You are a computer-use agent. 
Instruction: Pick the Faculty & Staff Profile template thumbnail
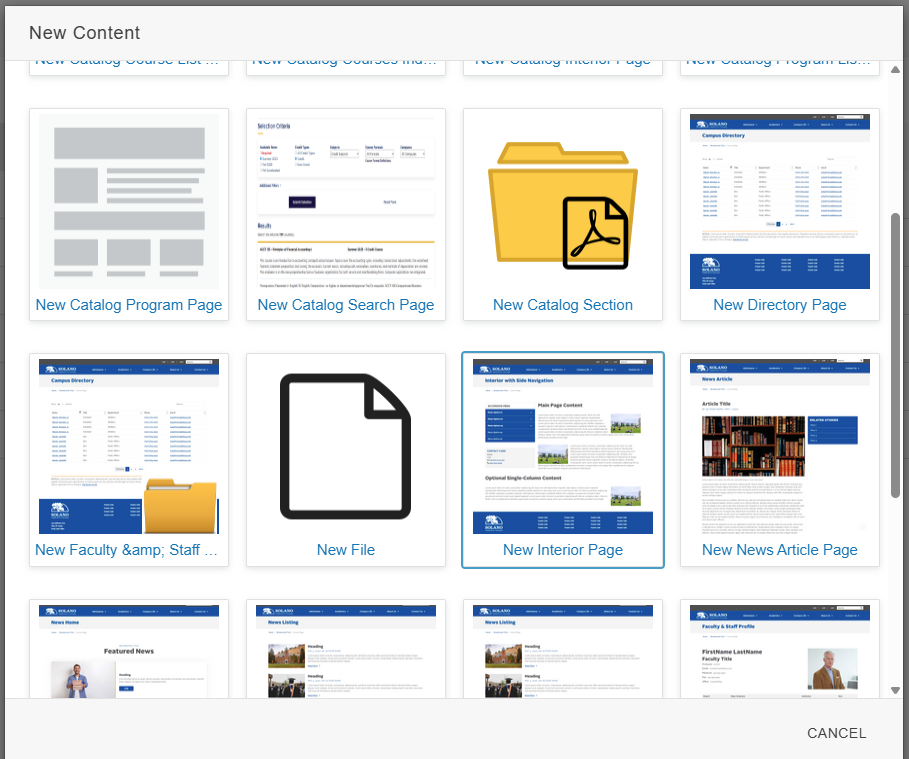780,651
